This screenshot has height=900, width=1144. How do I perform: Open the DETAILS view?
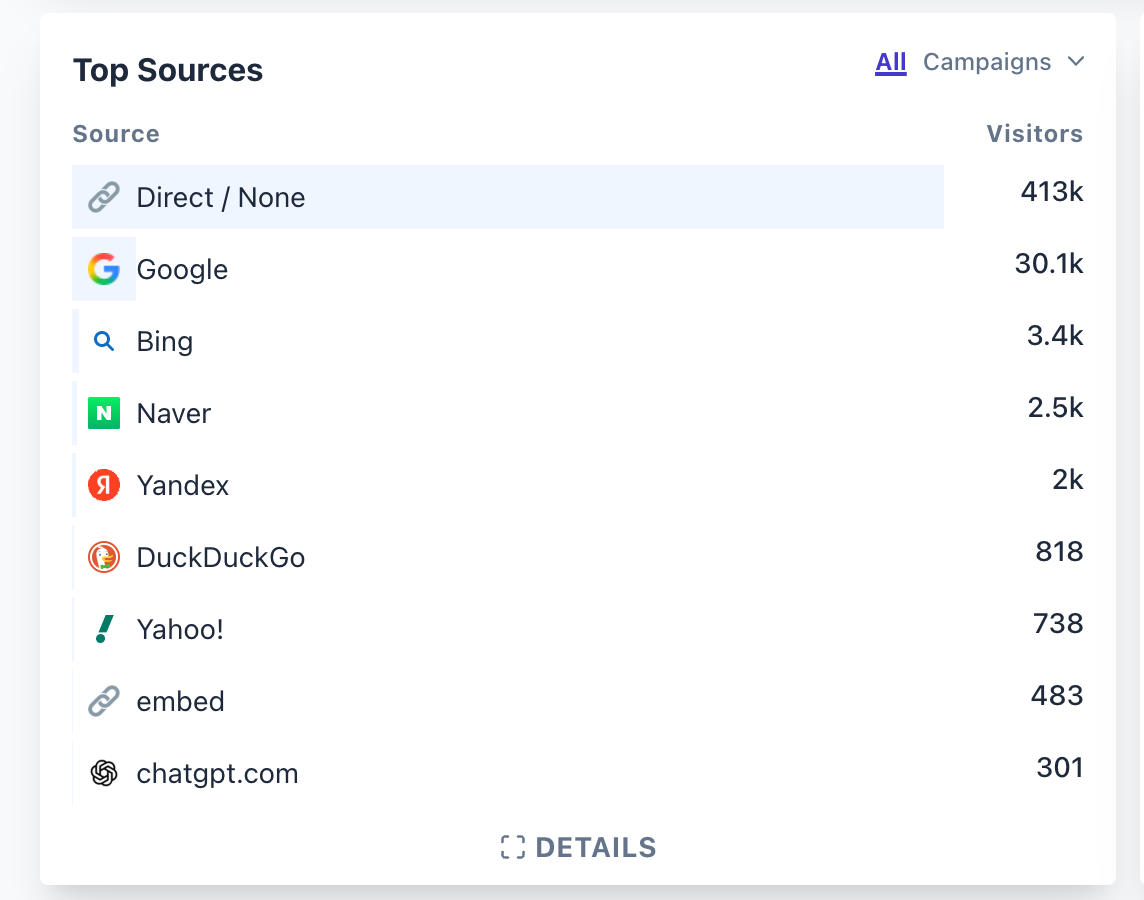tap(595, 848)
